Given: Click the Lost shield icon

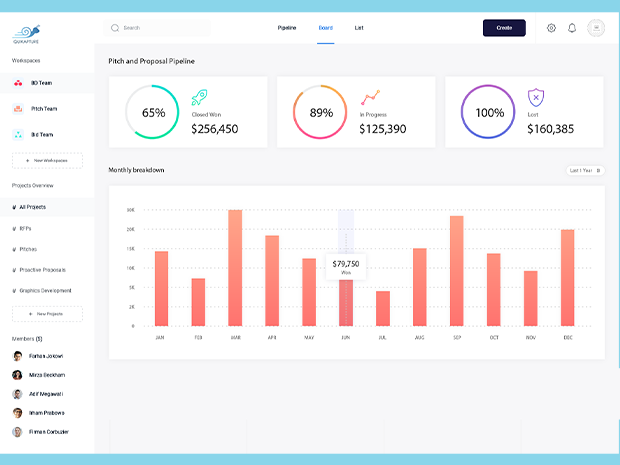Looking at the screenshot, I should pos(536,98).
